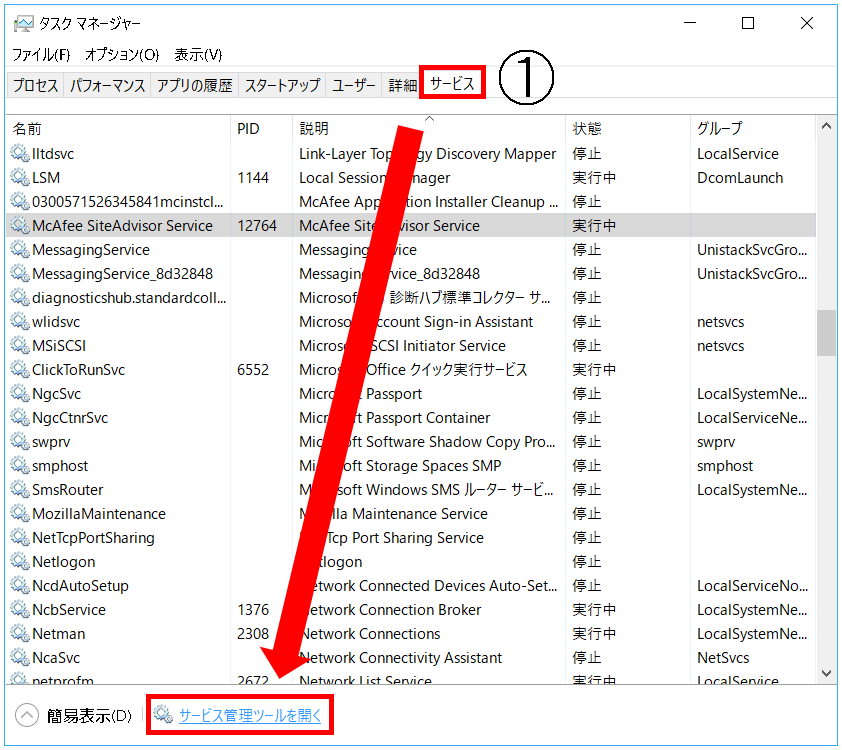
Task: Sort by the 状態 column header
Action: coord(587,129)
